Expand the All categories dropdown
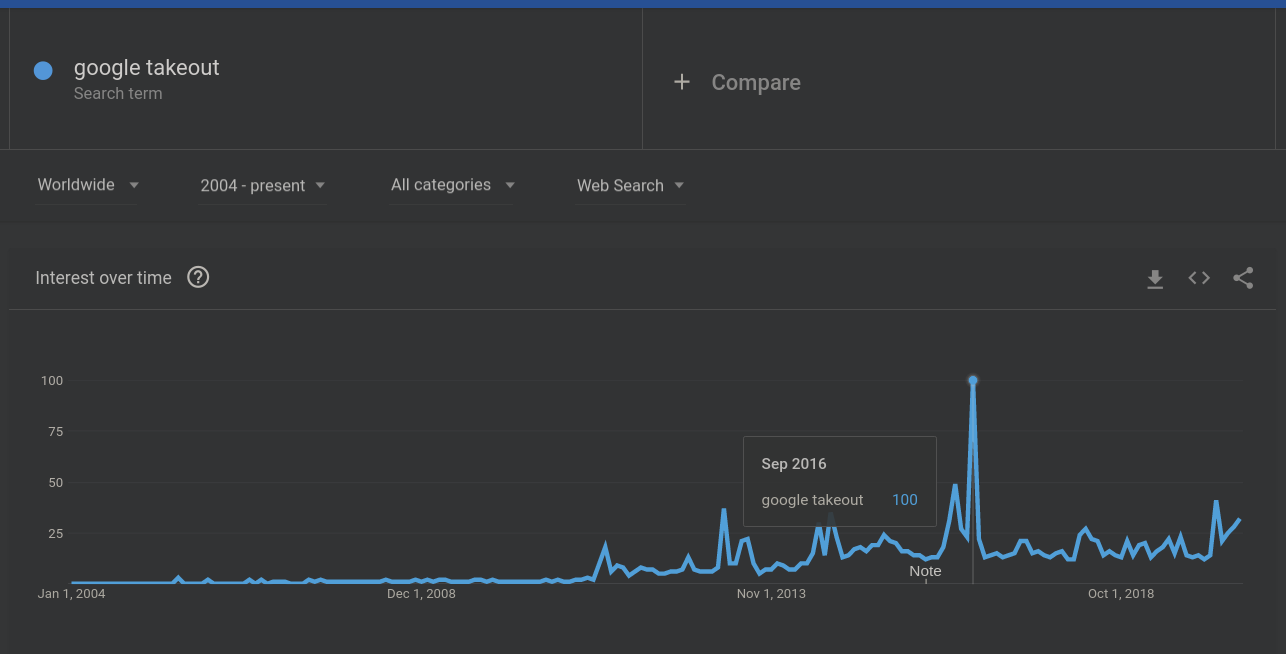Image resolution: width=1286 pixels, height=654 pixels. (x=452, y=185)
